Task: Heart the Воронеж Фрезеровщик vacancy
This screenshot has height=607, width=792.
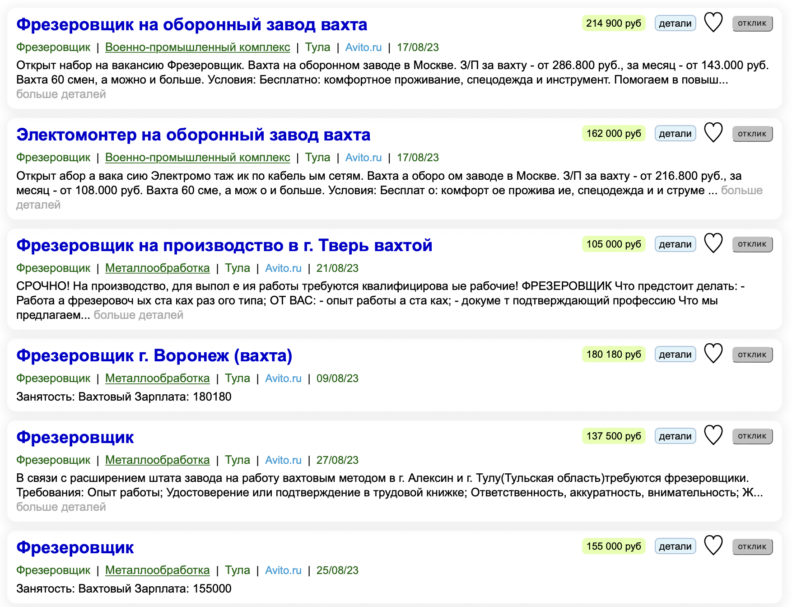Action: click(713, 354)
